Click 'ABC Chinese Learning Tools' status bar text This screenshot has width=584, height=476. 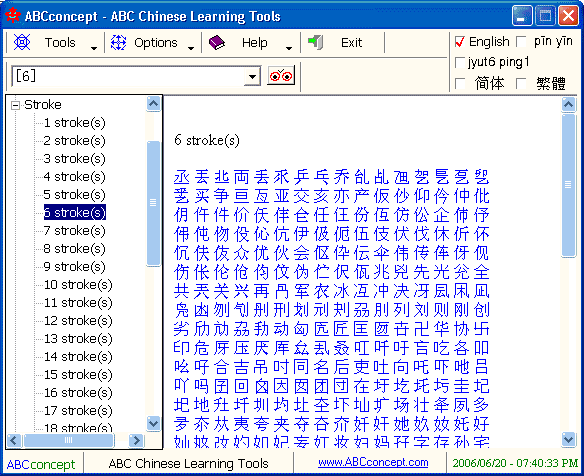[x=188, y=463]
